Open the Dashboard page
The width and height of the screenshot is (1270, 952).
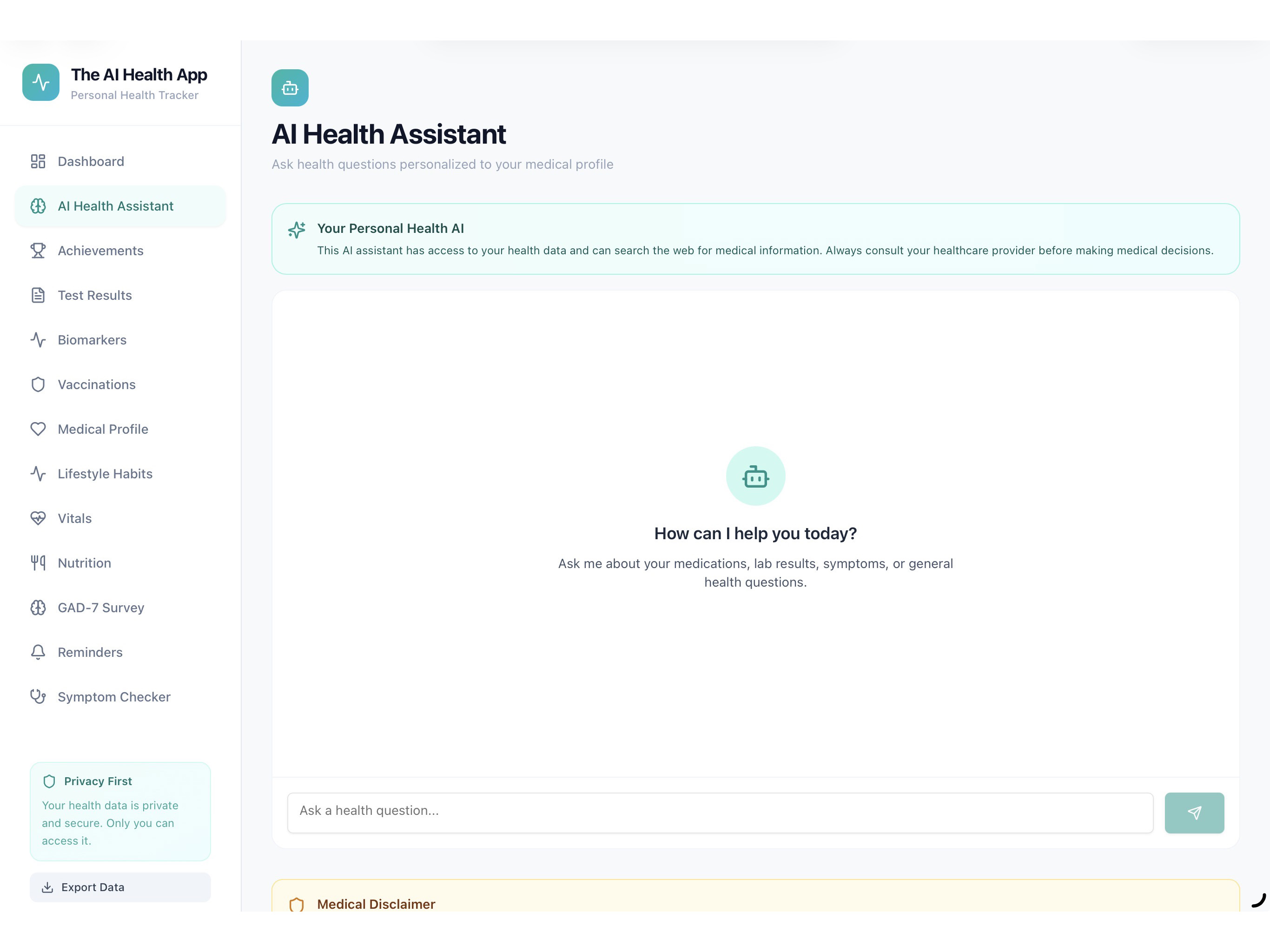pyautogui.click(x=120, y=161)
